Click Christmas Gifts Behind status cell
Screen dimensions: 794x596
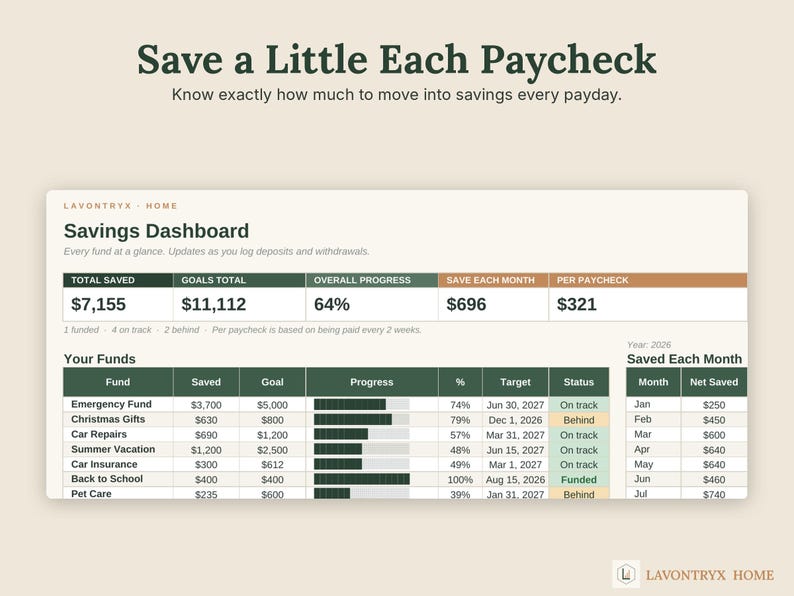(x=579, y=420)
